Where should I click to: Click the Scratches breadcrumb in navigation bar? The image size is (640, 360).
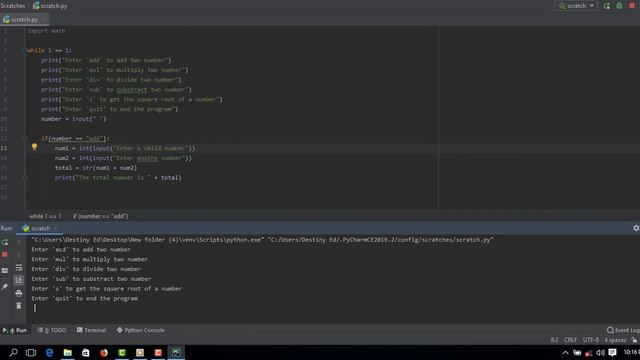(x=13, y=6)
